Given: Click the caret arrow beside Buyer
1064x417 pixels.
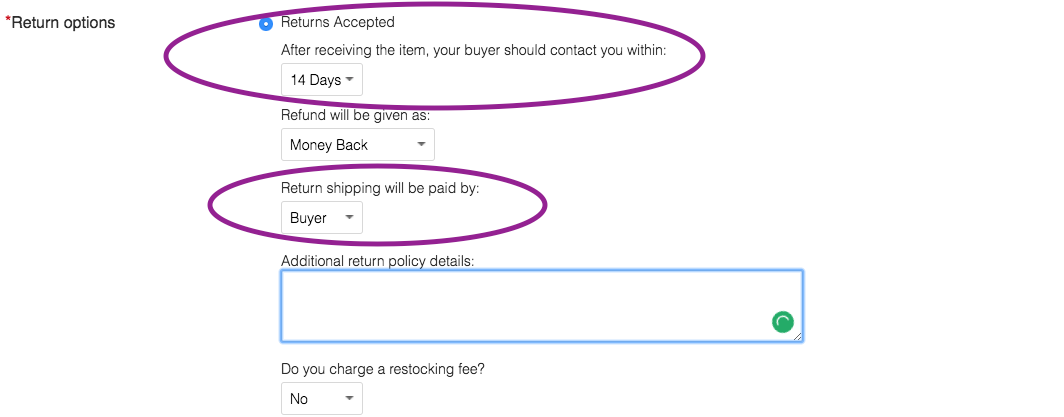Looking at the screenshot, I should coord(349,218).
